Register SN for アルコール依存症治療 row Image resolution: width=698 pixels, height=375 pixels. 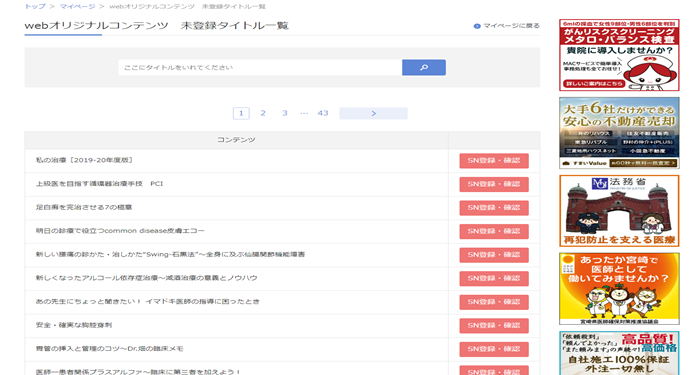tap(494, 279)
